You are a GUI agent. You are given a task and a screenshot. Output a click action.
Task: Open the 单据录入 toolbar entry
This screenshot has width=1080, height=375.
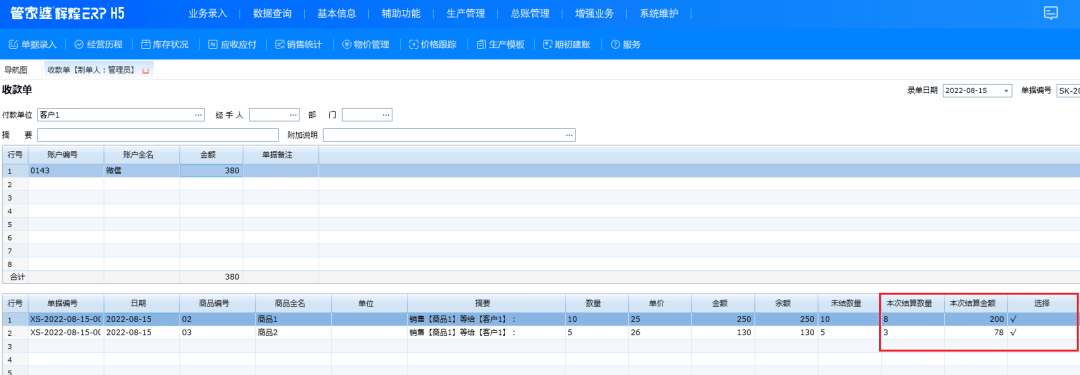click(x=33, y=44)
